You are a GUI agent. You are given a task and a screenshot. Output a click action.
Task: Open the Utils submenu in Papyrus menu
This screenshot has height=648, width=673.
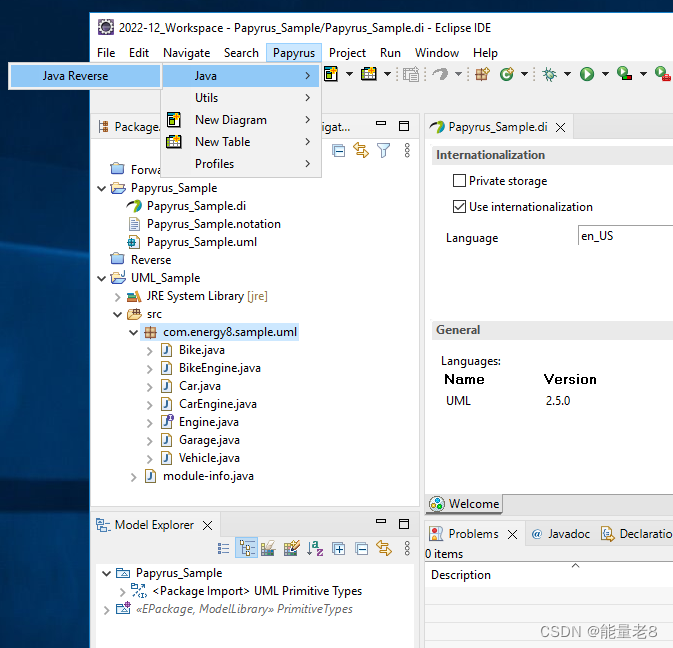pyautogui.click(x=240, y=98)
